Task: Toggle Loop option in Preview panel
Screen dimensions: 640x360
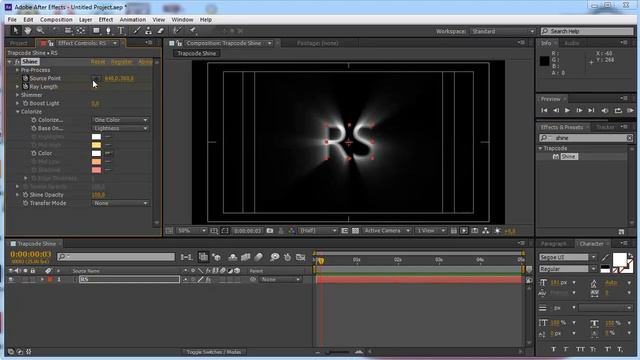Action: tap(618, 110)
